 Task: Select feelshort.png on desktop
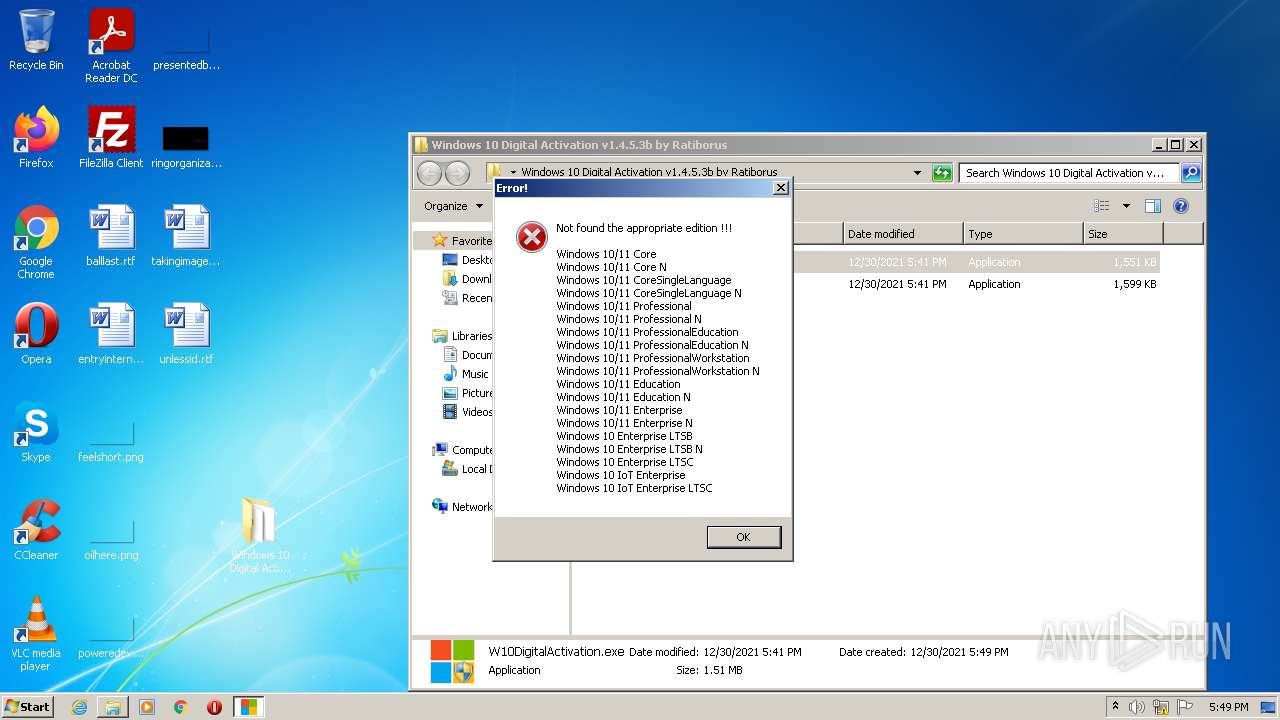pyautogui.click(x=111, y=442)
